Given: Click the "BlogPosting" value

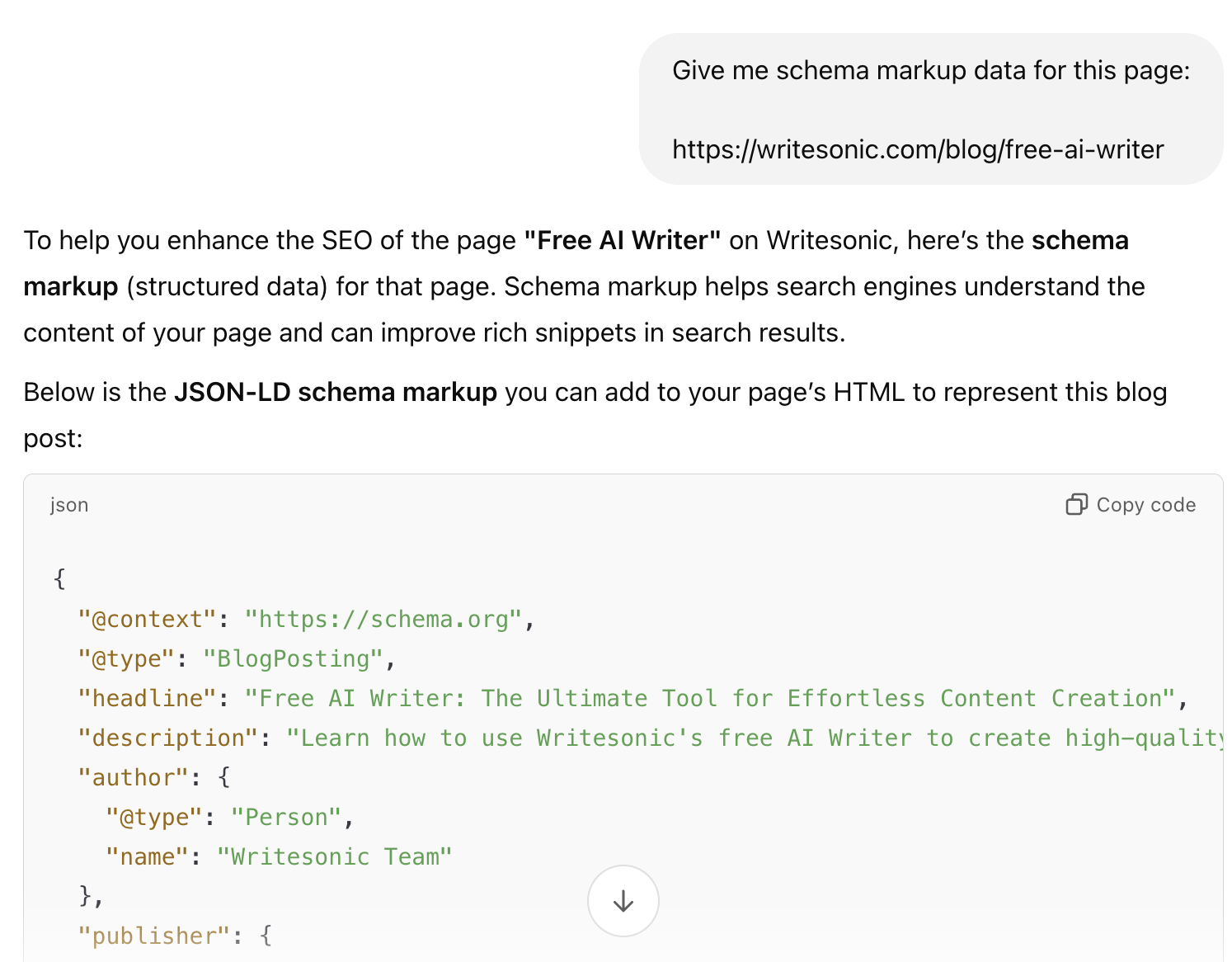Looking at the screenshot, I should [x=294, y=658].
